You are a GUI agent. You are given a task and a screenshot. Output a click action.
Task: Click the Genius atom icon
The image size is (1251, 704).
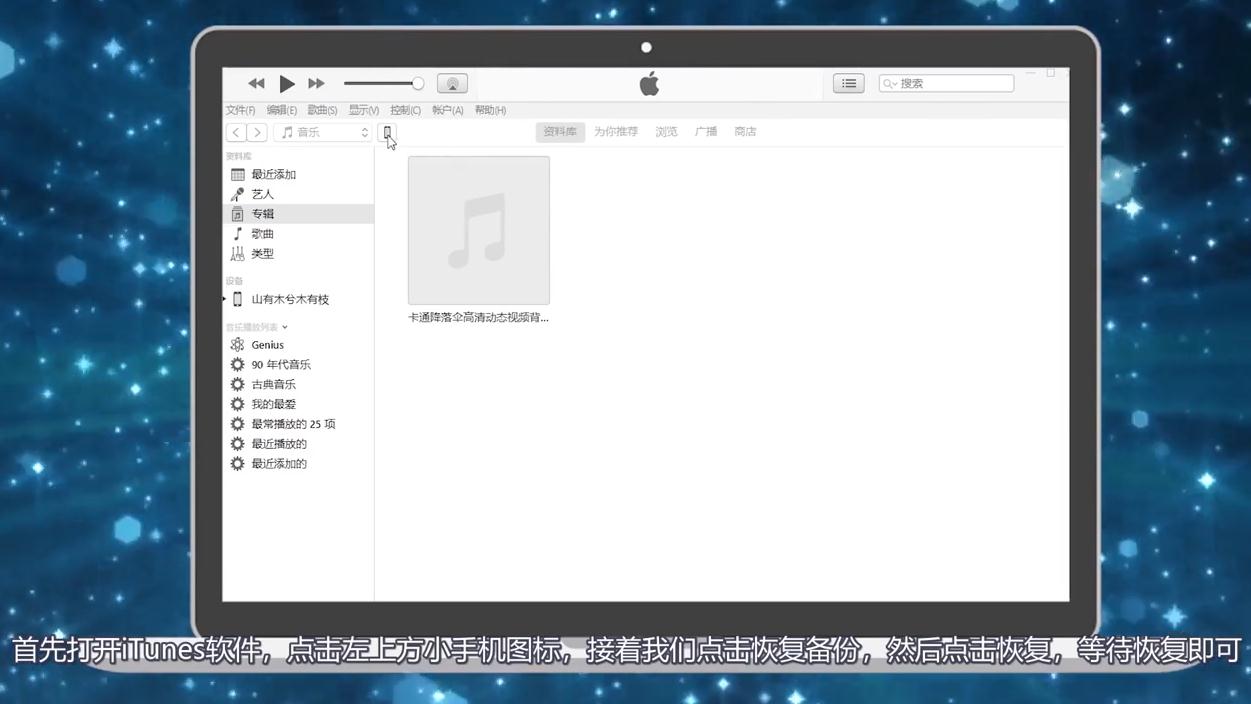237,344
